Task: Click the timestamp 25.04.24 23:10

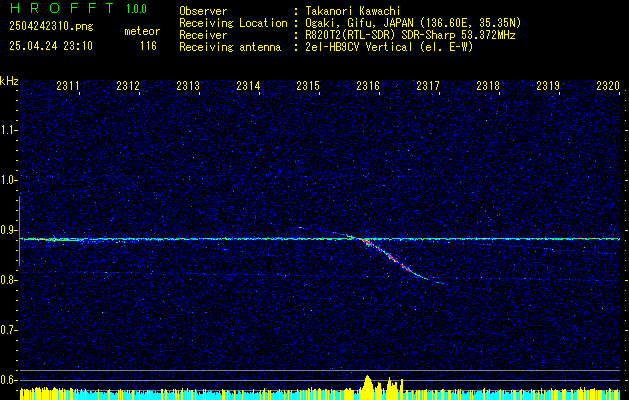Action: click(x=51, y=46)
